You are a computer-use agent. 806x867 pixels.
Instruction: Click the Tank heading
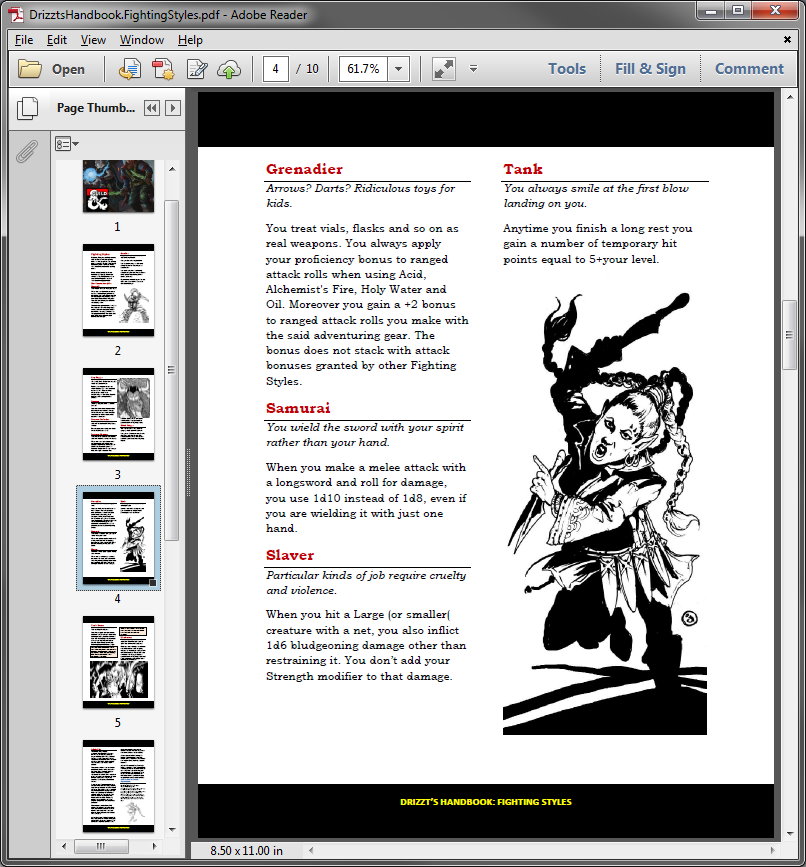(x=523, y=169)
